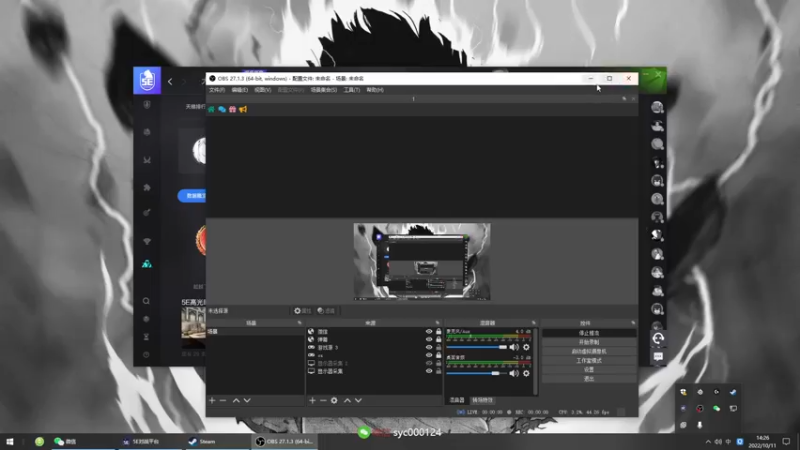Switch to tab next to 混音器
This screenshot has height=450, width=800.
(x=482, y=401)
